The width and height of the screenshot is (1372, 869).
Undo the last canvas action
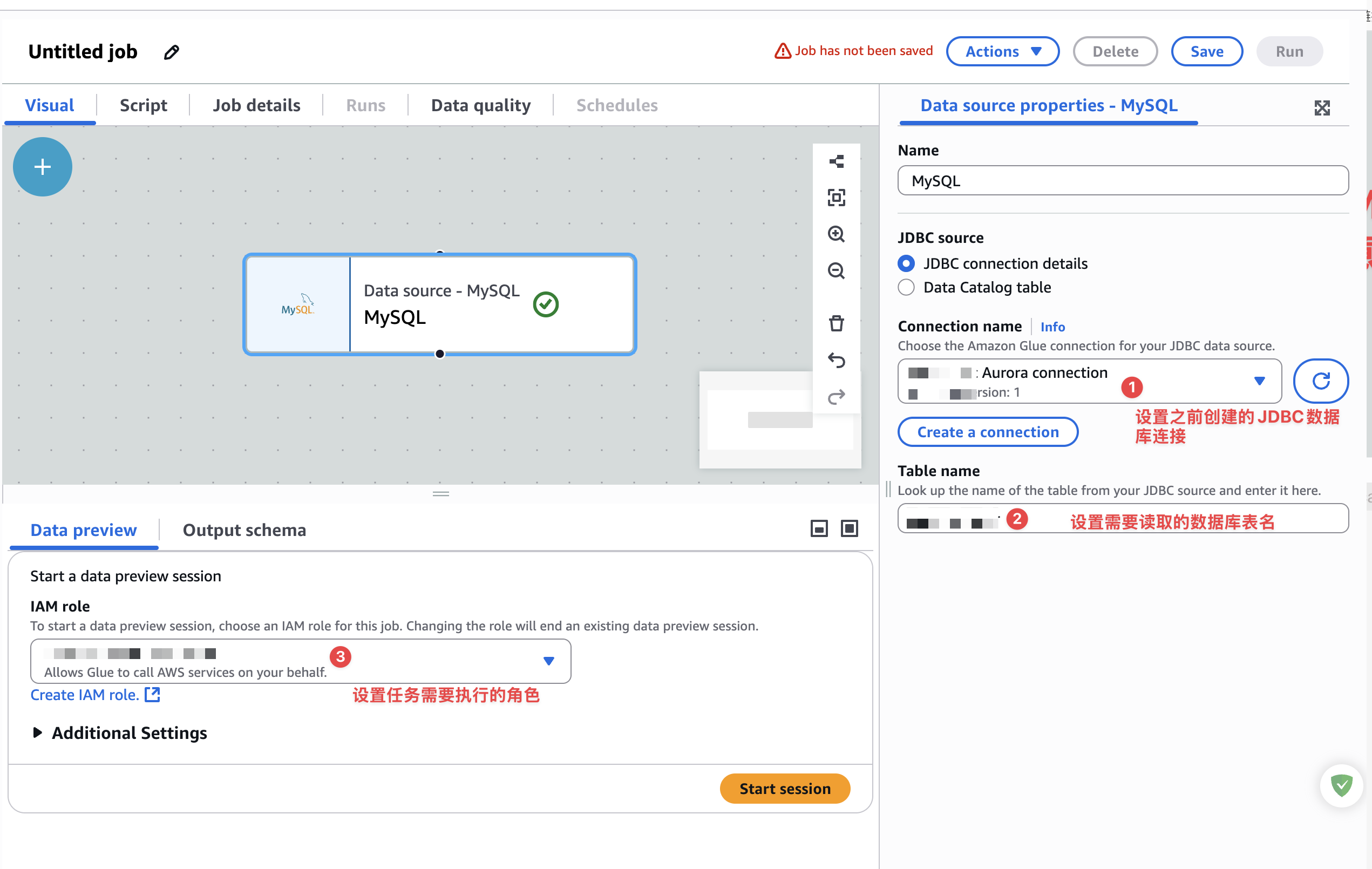tap(836, 360)
